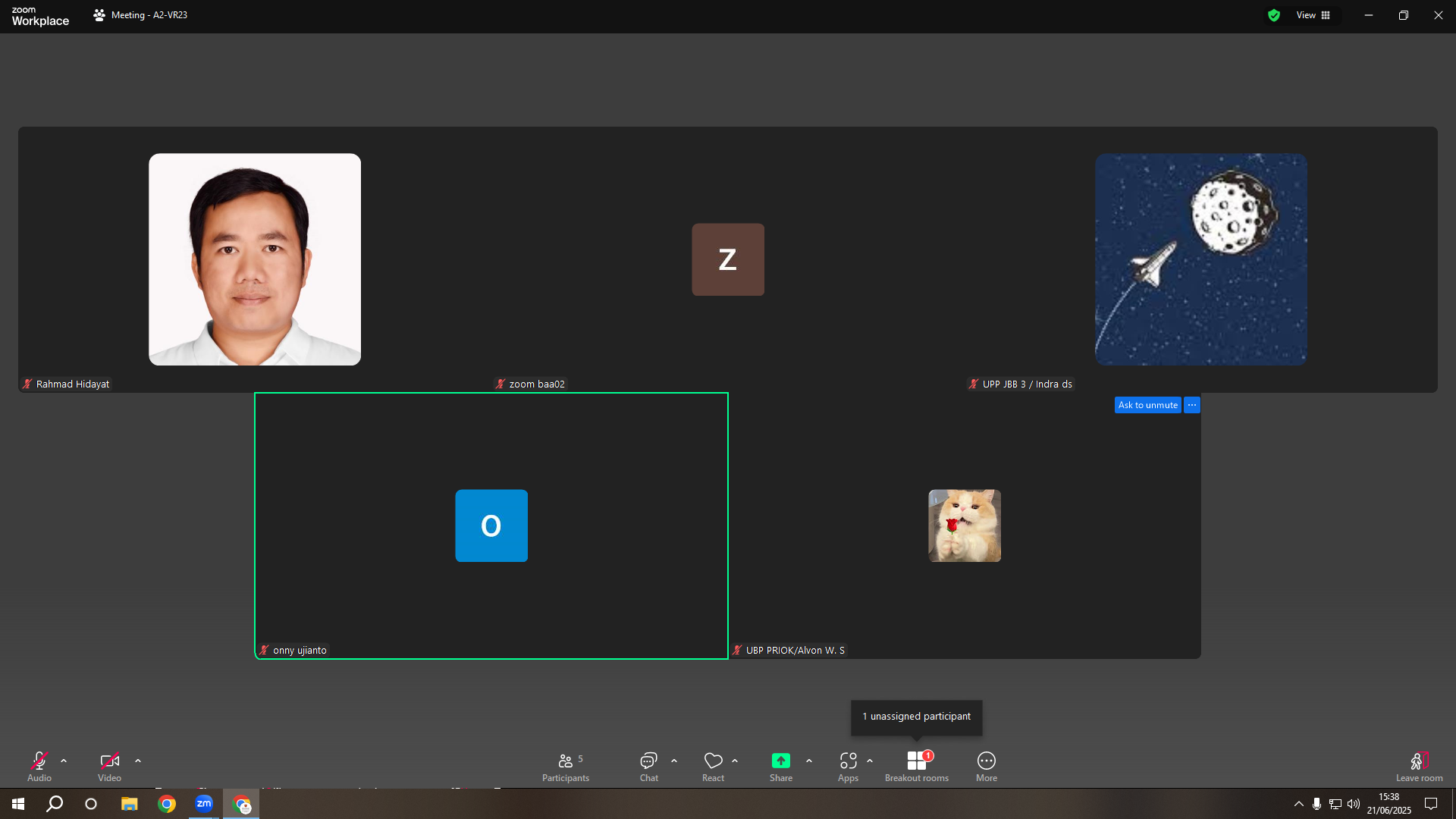The image size is (1456, 819).
Task: Expand reaction options arrow next to React
Action: point(735,761)
